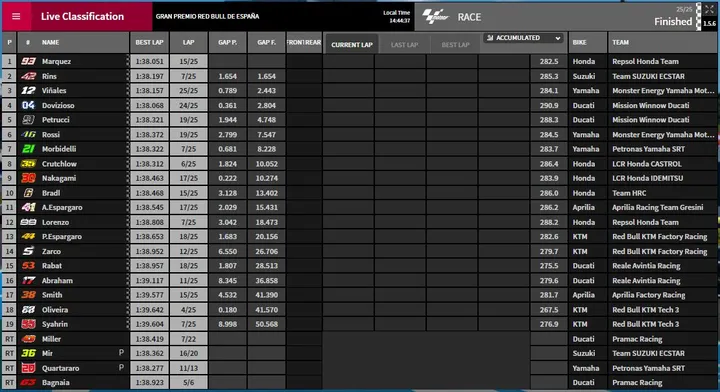This screenshot has height=392, width=720.
Task: Sort by GAP F. column header
Action: 266,42
